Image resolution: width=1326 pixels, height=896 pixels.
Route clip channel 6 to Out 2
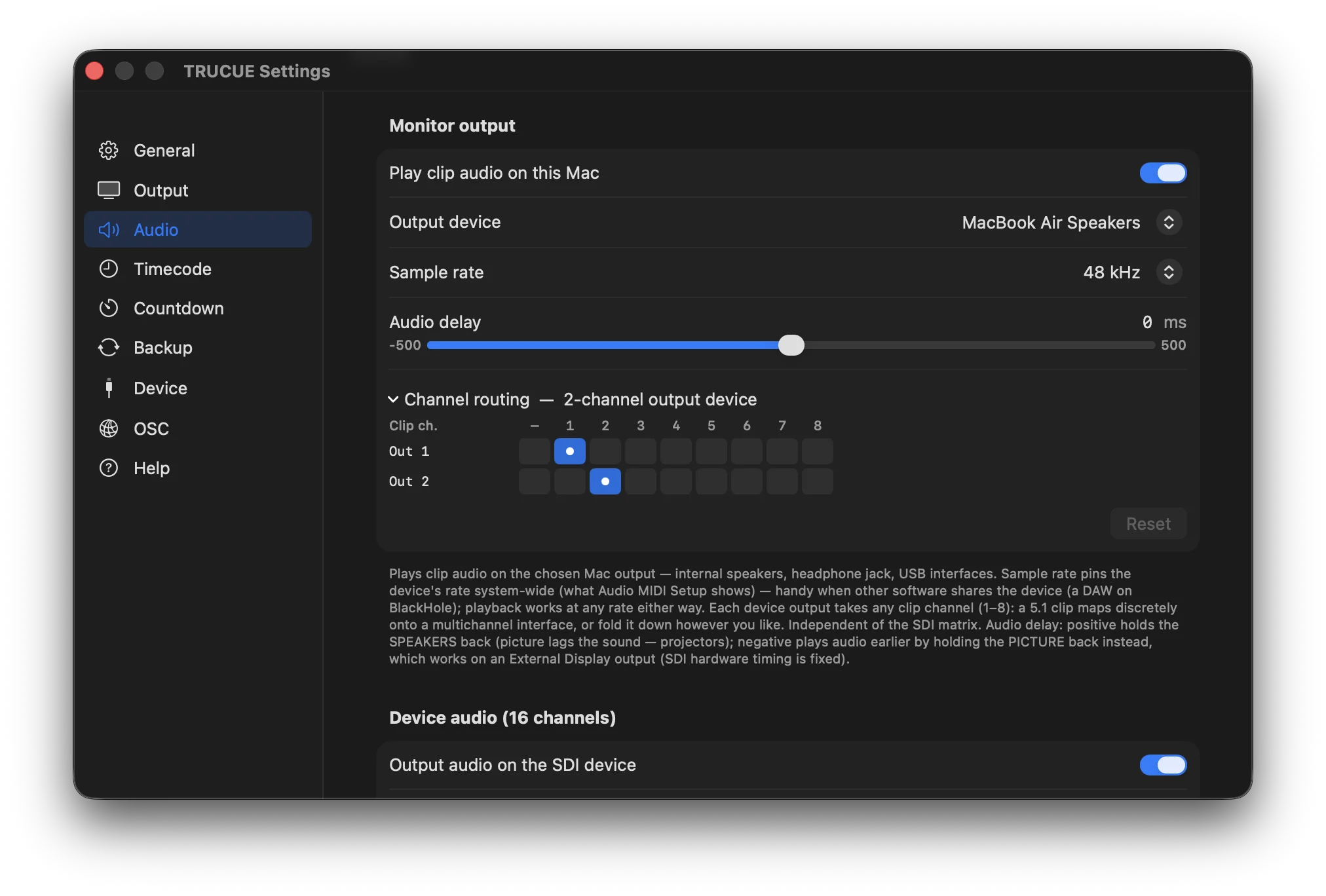pyautogui.click(x=747, y=481)
